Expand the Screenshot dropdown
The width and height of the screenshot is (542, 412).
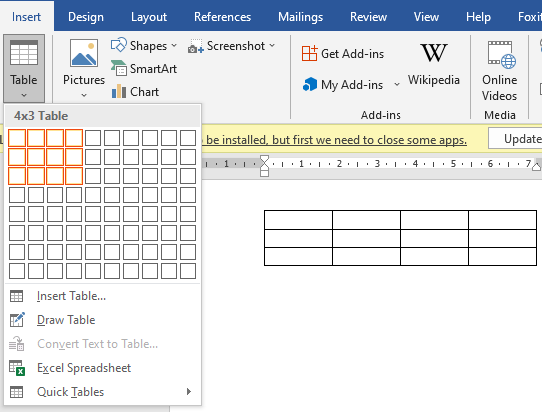pyautogui.click(x=272, y=46)
